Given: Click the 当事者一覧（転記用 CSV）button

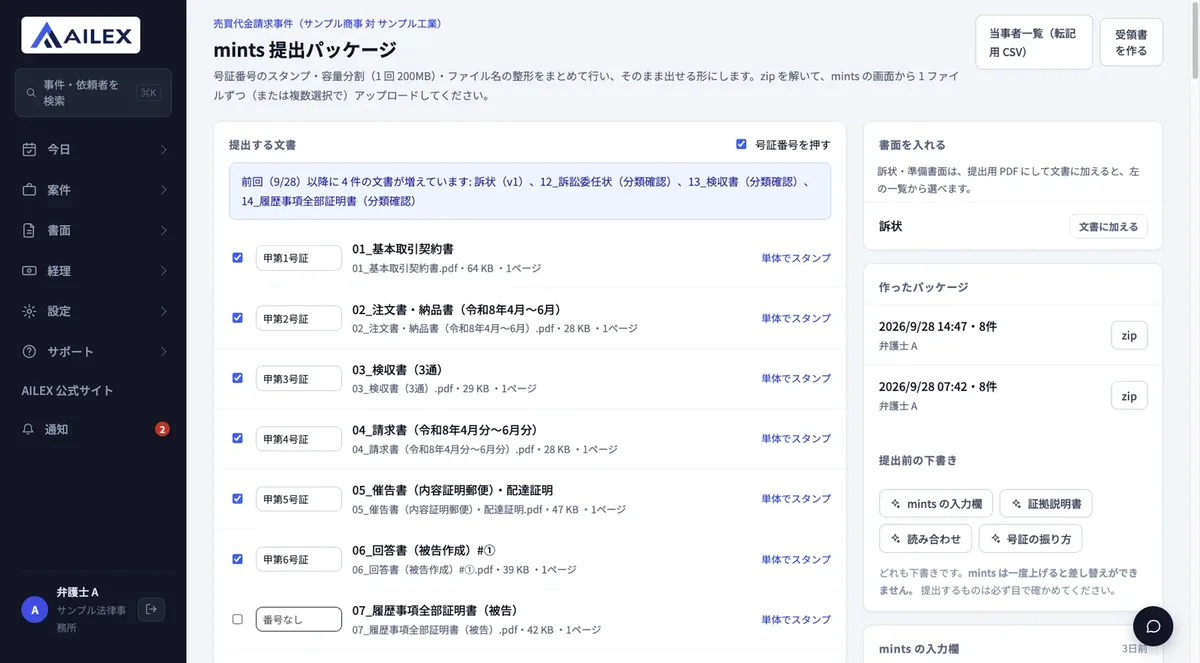Looking at the screenshot, I should pos(1034,42).
